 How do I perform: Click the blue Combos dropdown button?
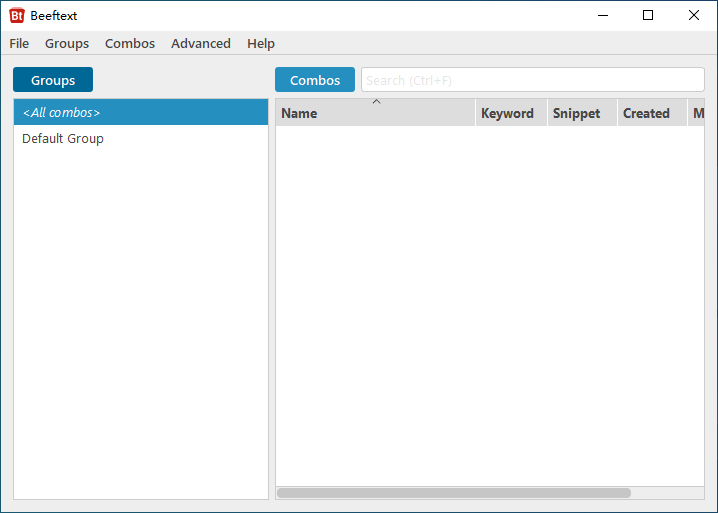[315, 80]
